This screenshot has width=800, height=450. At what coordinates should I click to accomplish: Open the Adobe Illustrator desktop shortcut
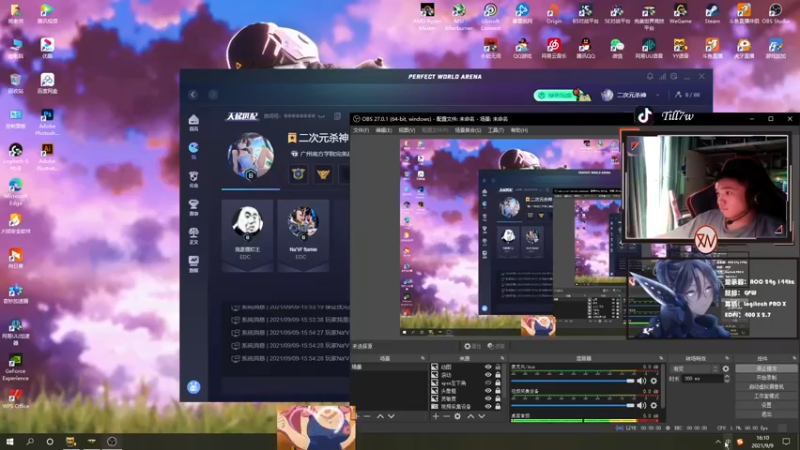tap(47, 157)
